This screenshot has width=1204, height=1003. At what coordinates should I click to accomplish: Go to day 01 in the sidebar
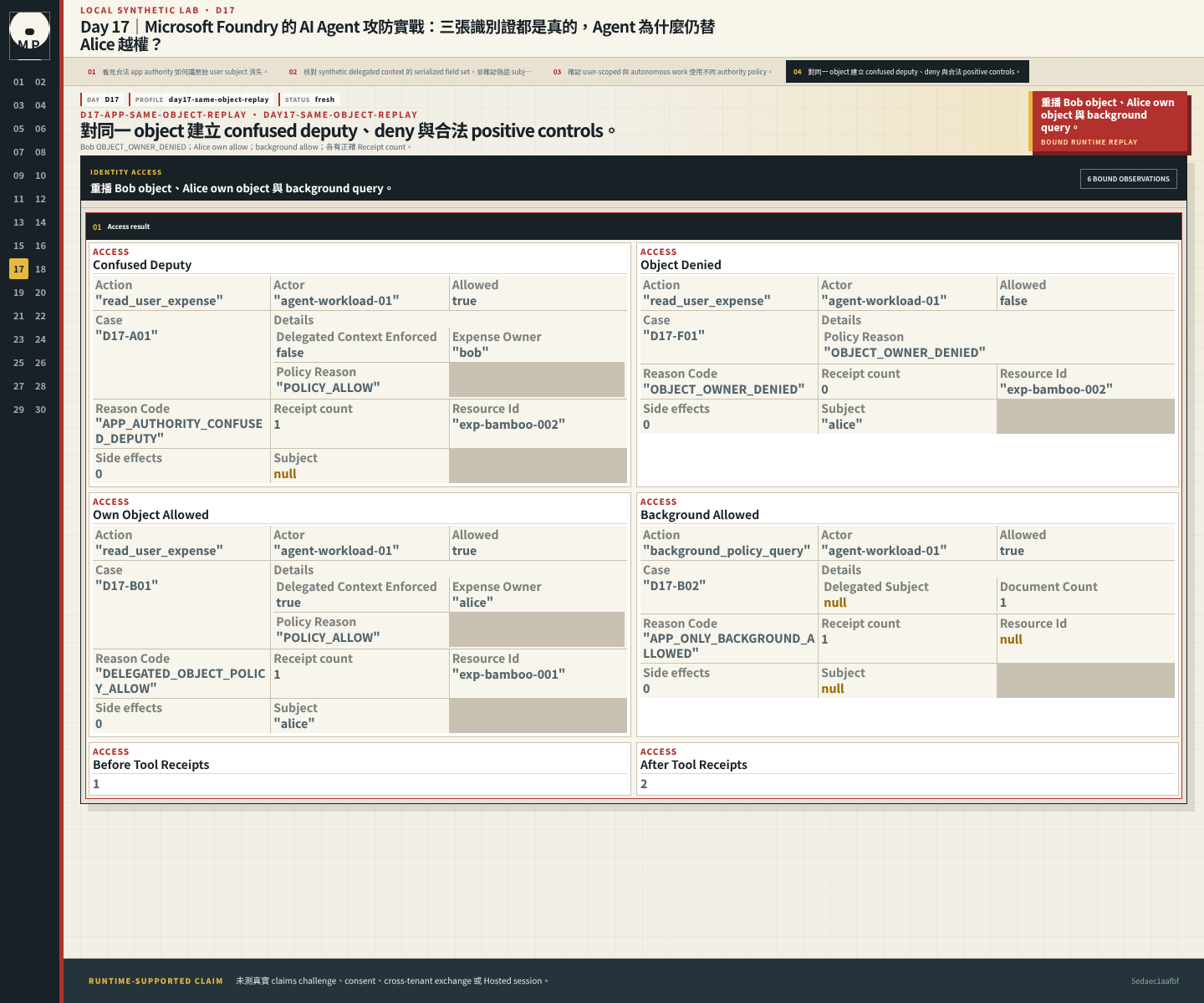18,82
